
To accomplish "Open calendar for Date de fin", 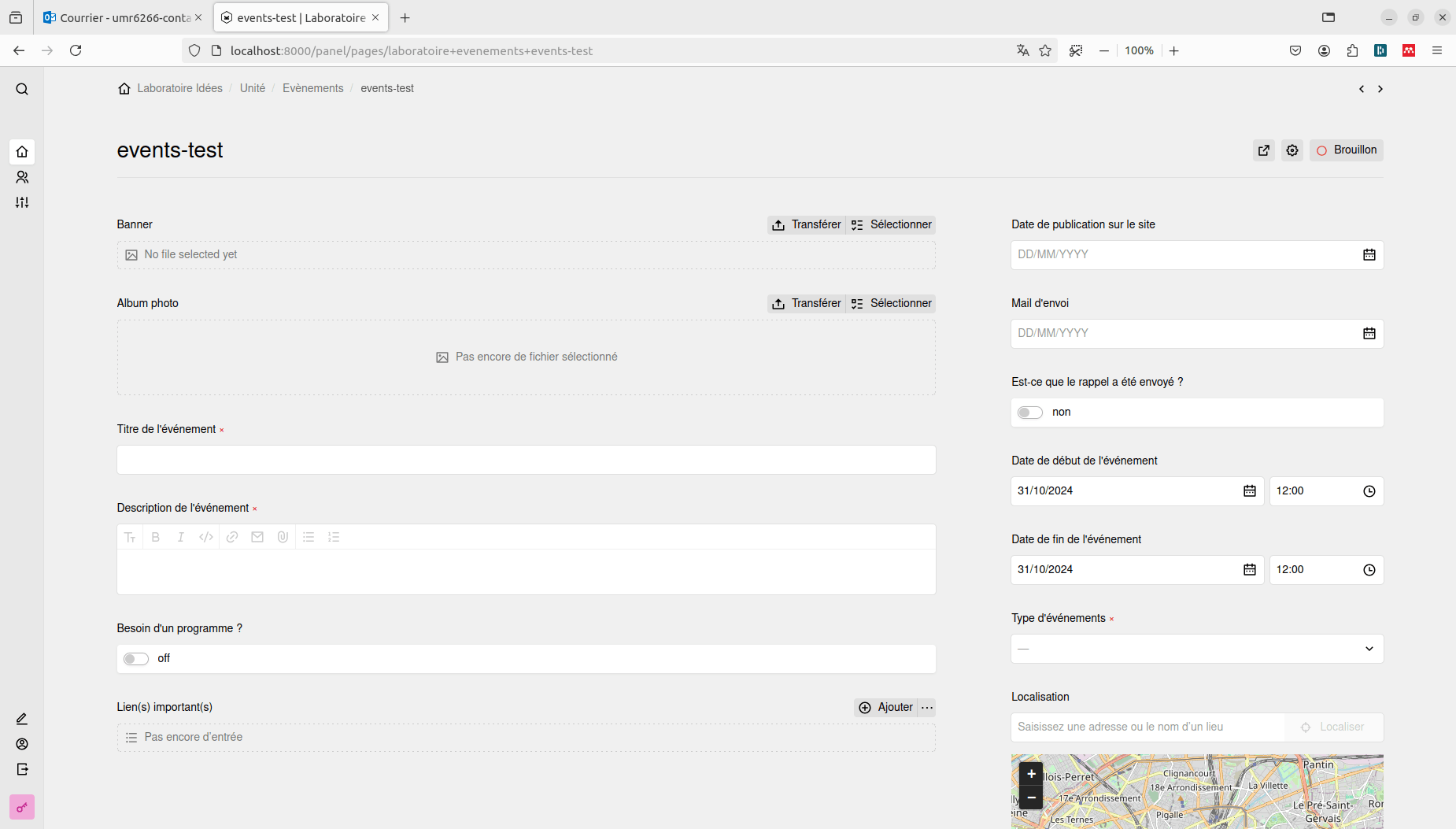I will point(1250,570).
